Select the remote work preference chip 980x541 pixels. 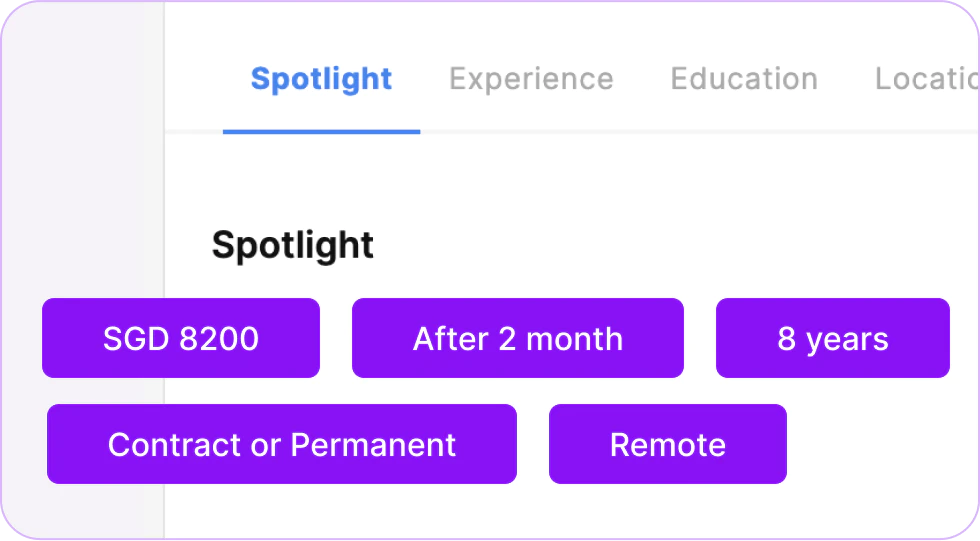click(668, 444)
